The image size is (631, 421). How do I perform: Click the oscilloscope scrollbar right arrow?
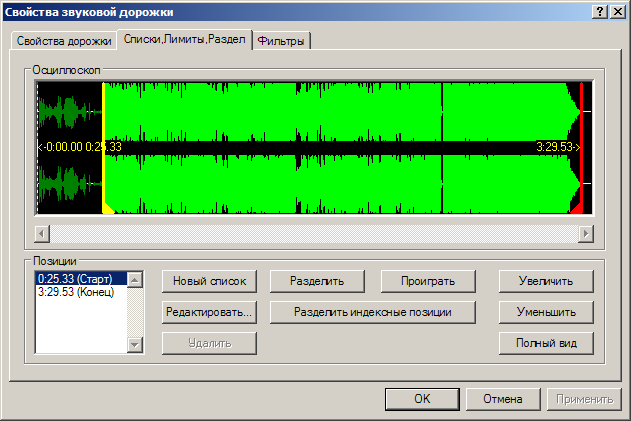pyautogui.click(x=586, y=233)
